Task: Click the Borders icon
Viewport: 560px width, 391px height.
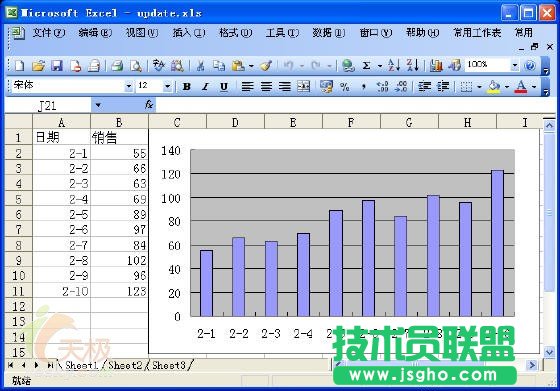Action: click(466, 86)
